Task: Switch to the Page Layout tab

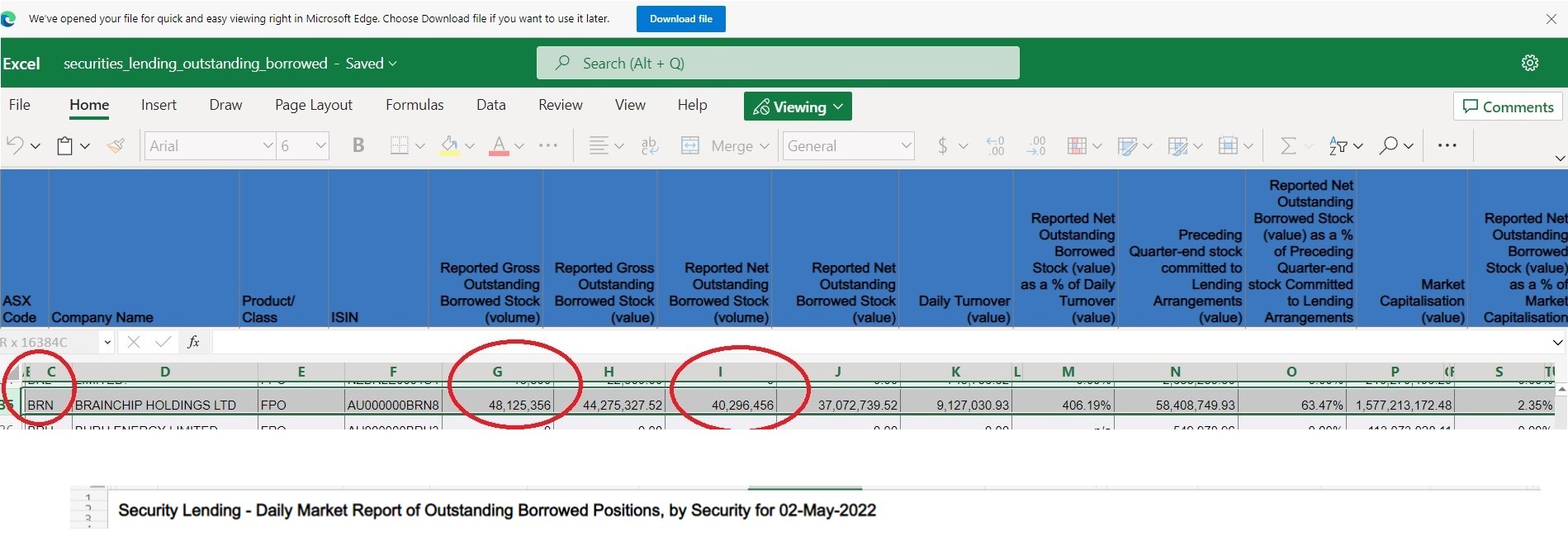Action: tap(313, 105)
